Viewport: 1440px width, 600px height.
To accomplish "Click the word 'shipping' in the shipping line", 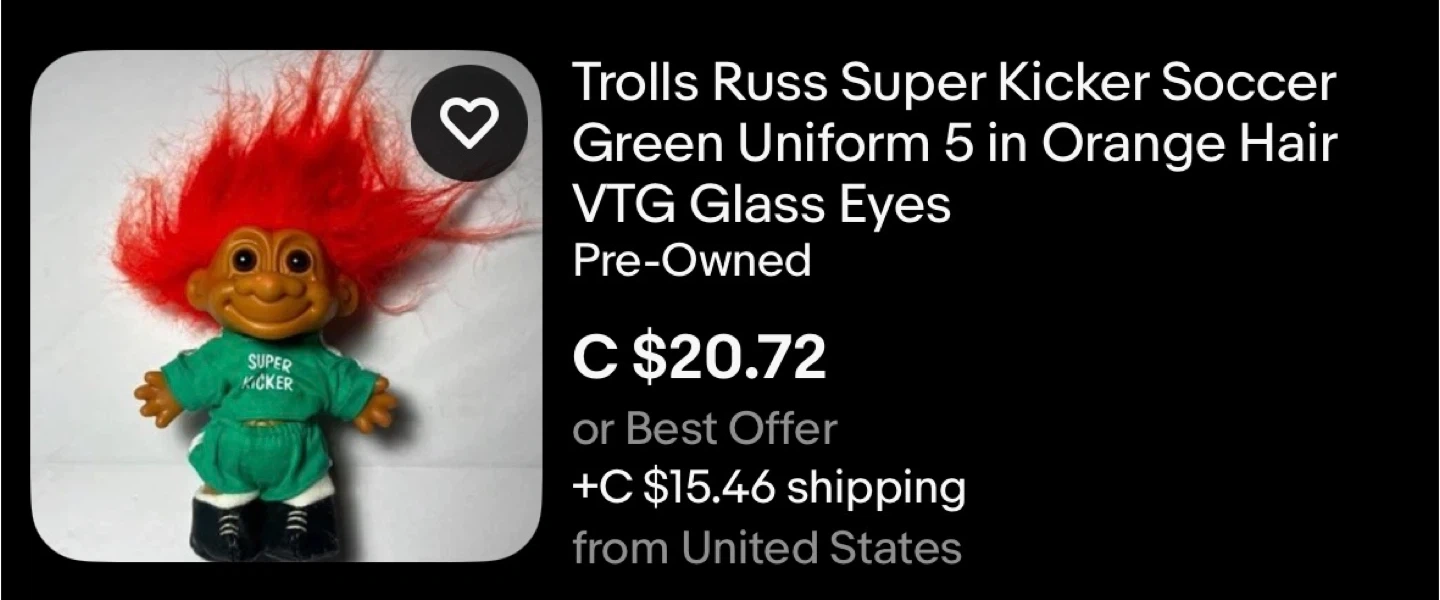I will (x=875, y=488).
